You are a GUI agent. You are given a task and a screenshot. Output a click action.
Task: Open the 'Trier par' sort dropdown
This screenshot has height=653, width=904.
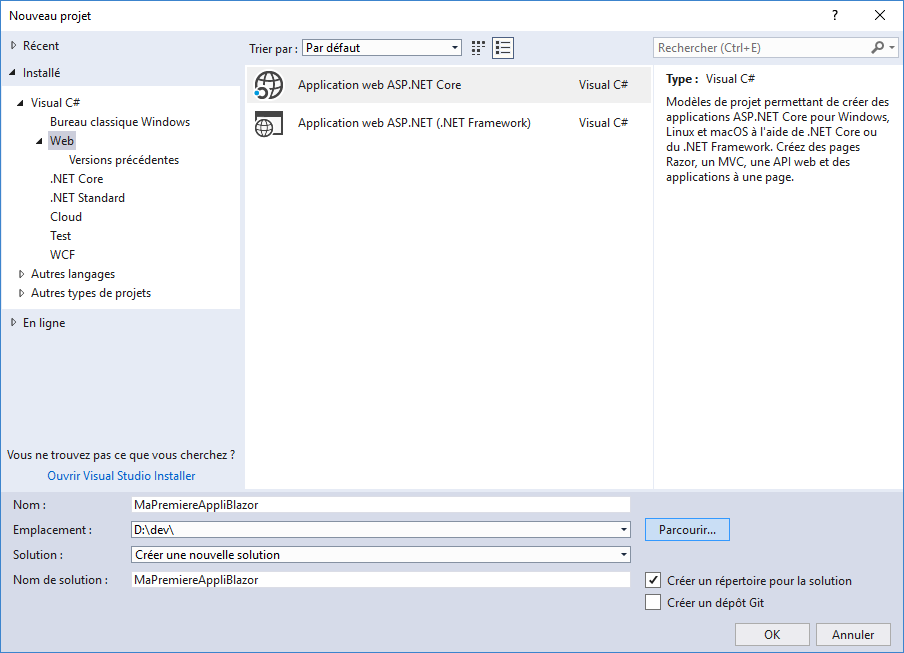382,48
